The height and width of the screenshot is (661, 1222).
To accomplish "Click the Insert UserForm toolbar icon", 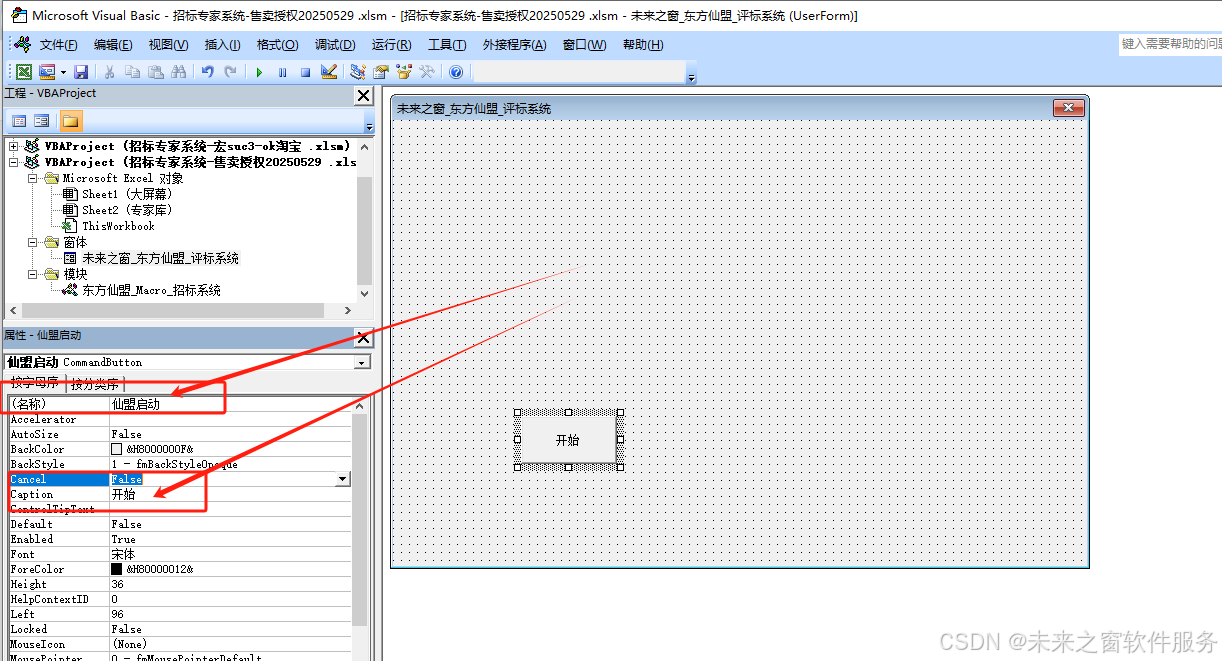I will [x=46, y=72].
